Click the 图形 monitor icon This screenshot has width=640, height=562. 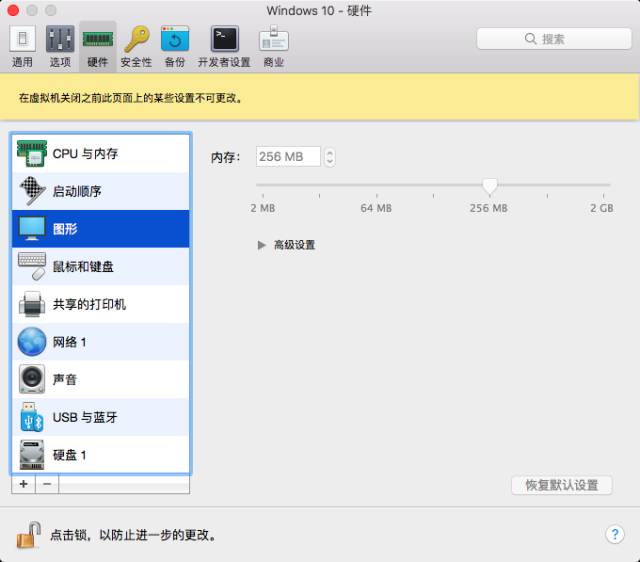point(32,229)
